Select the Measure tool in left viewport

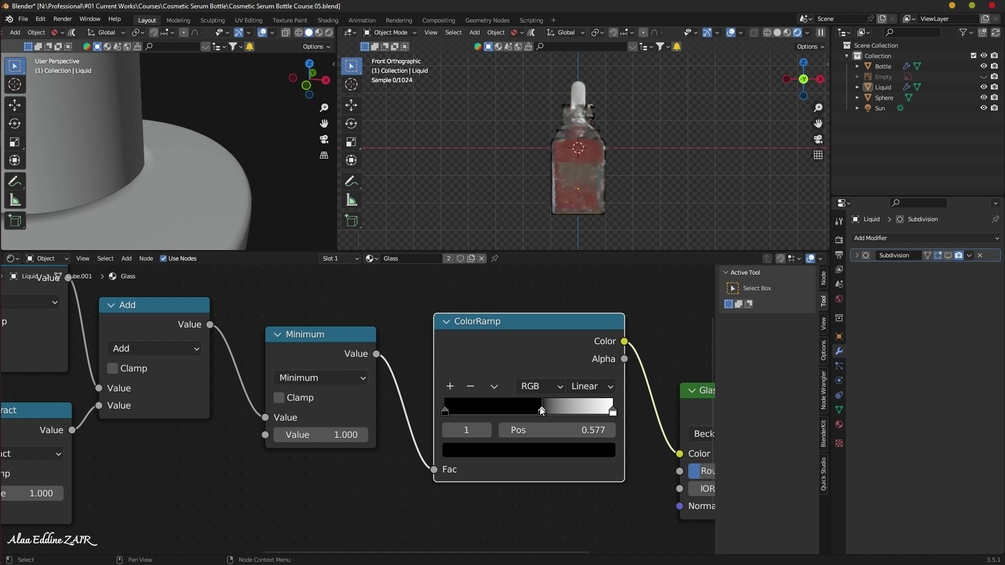click(15, 201)
